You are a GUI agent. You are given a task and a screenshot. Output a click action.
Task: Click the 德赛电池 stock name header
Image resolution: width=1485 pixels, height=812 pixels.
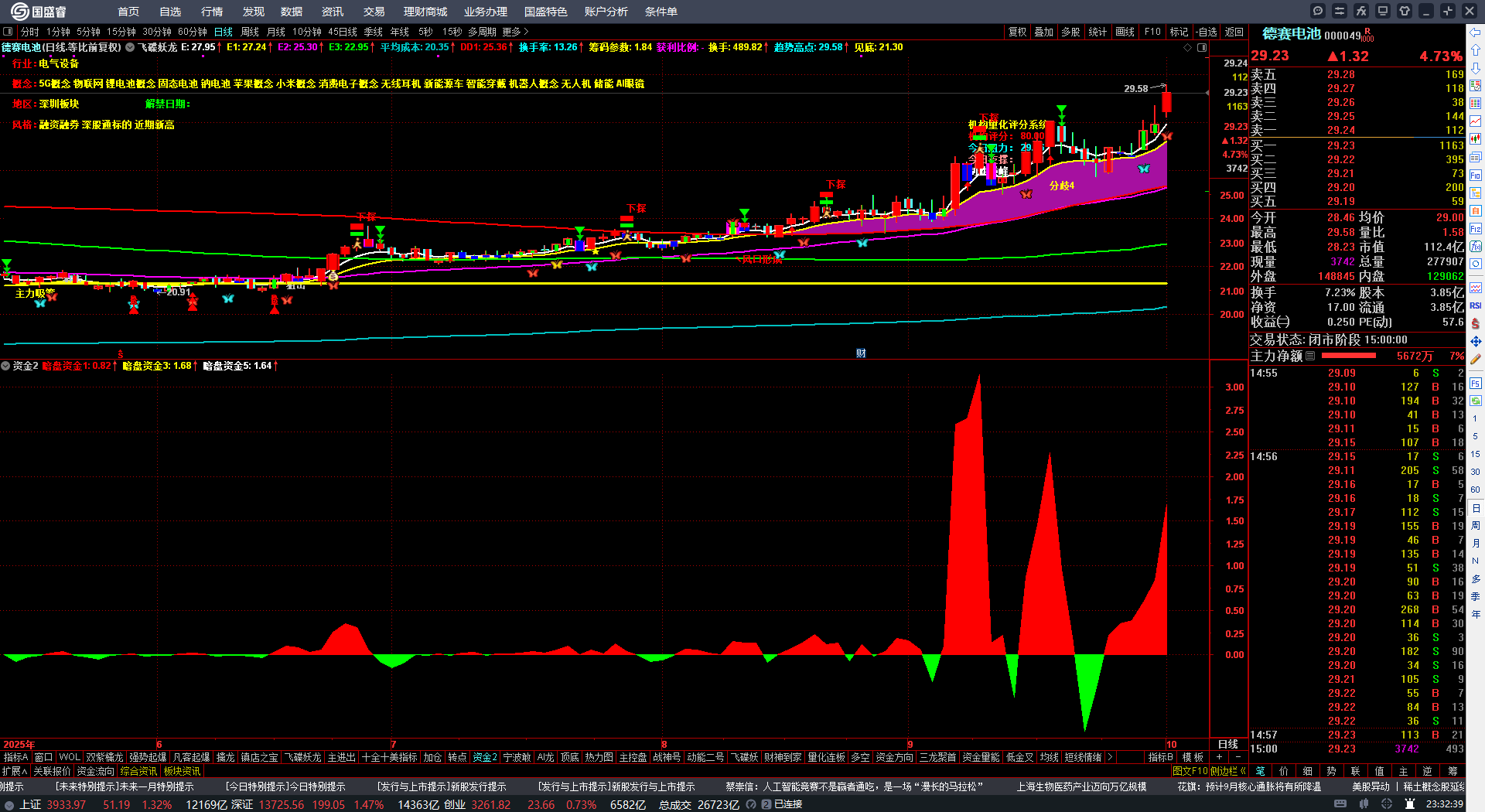(1292, 34)
